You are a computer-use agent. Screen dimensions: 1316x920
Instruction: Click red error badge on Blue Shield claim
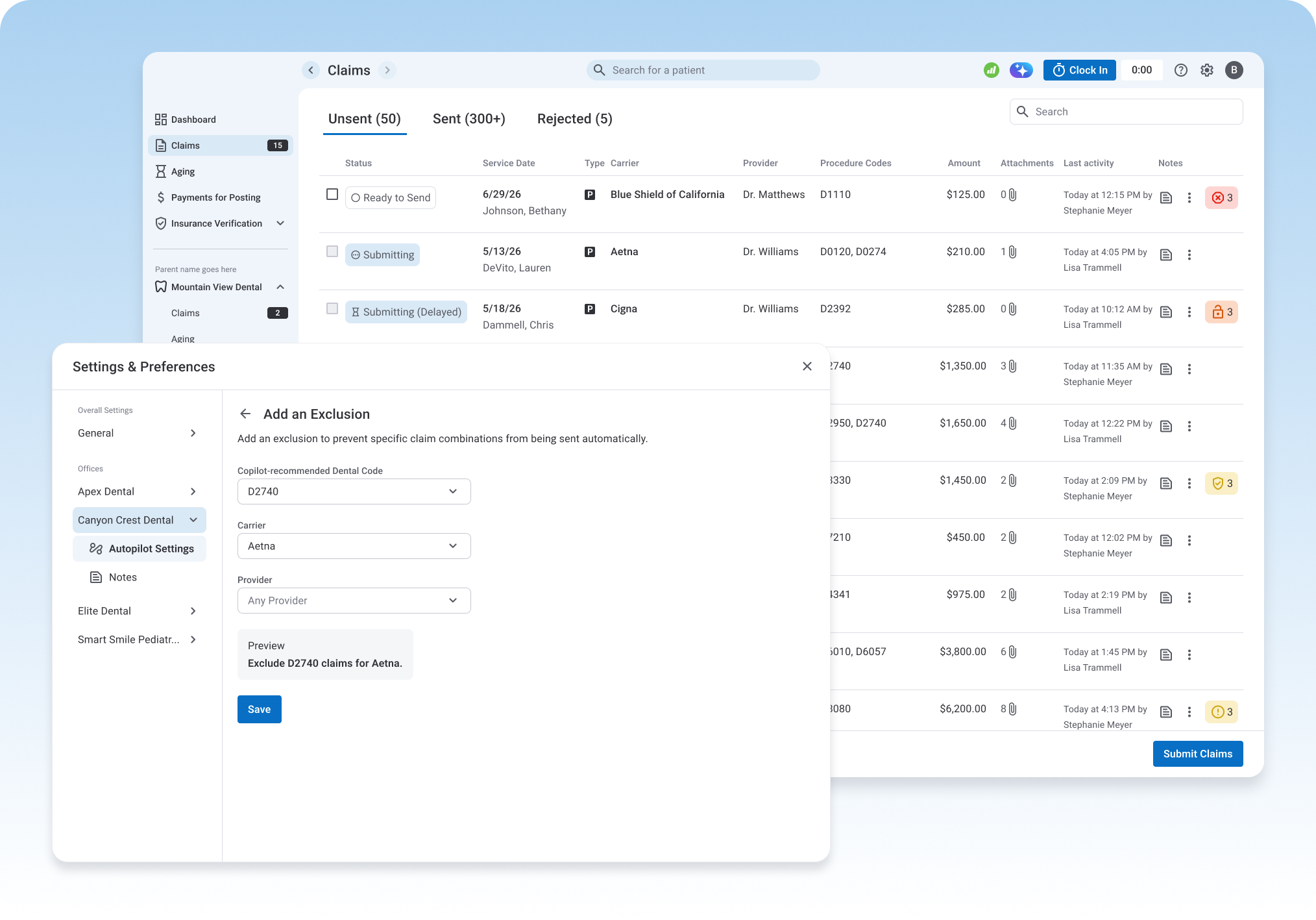click(1221, 198)
